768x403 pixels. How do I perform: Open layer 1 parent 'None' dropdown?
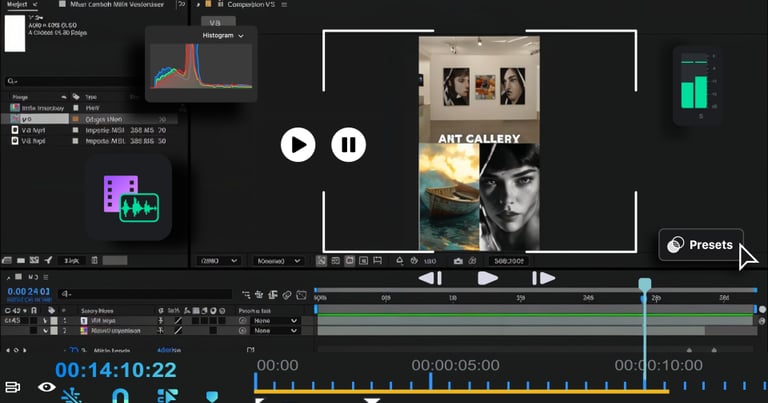275,321
